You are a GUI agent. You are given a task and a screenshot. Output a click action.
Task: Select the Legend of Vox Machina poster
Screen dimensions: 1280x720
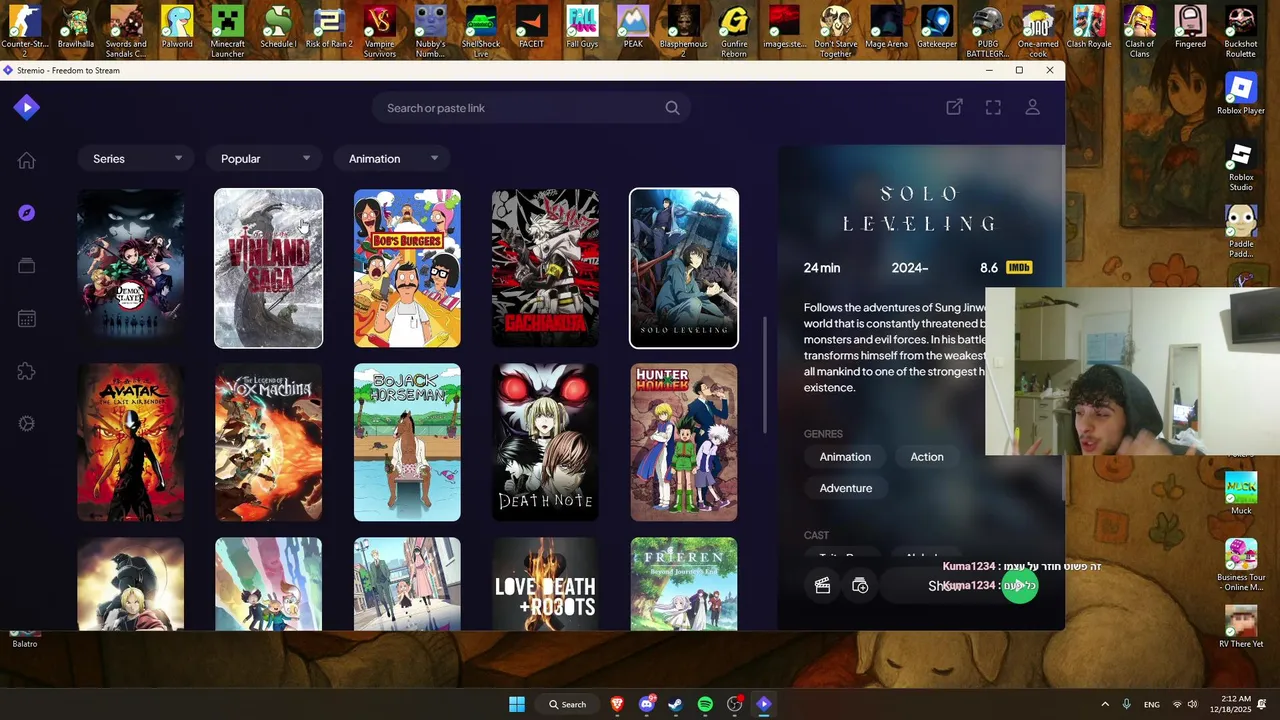pyautogui.click(x=268, y=442)
